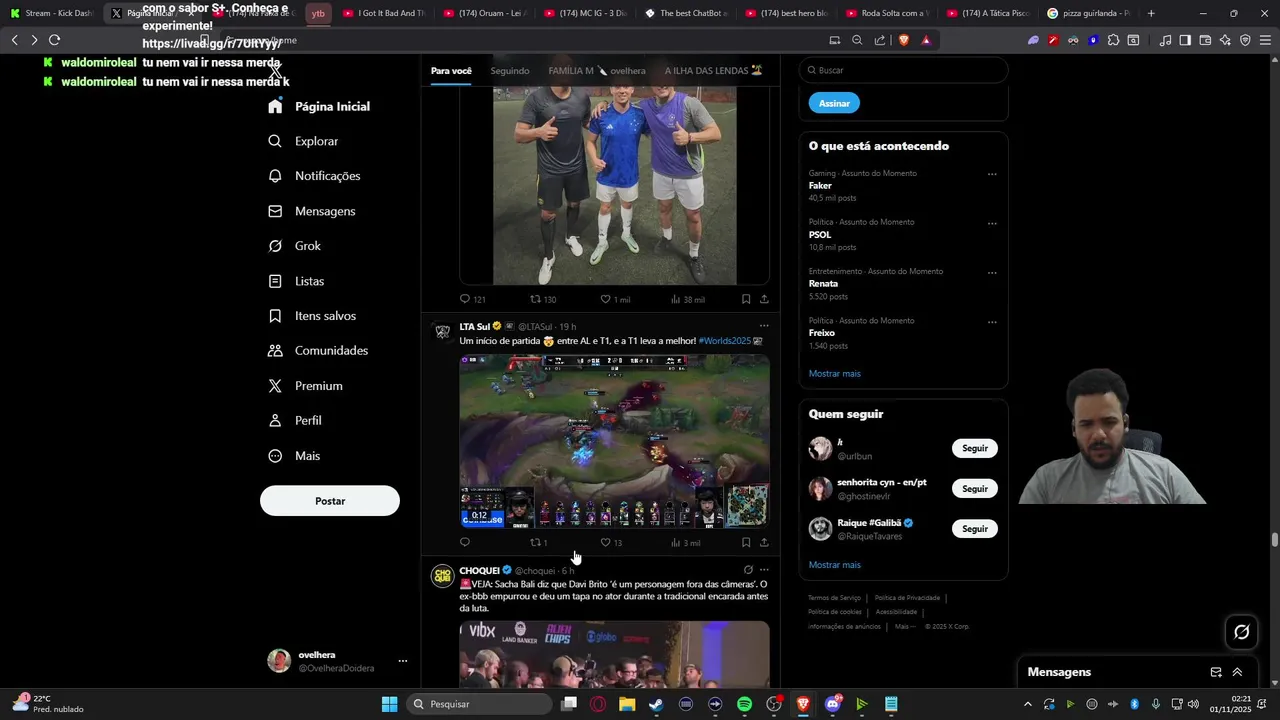The image size is (1280, 720).
Task: Open Spotify from the taskbar
Action: [x=744, y=704]
